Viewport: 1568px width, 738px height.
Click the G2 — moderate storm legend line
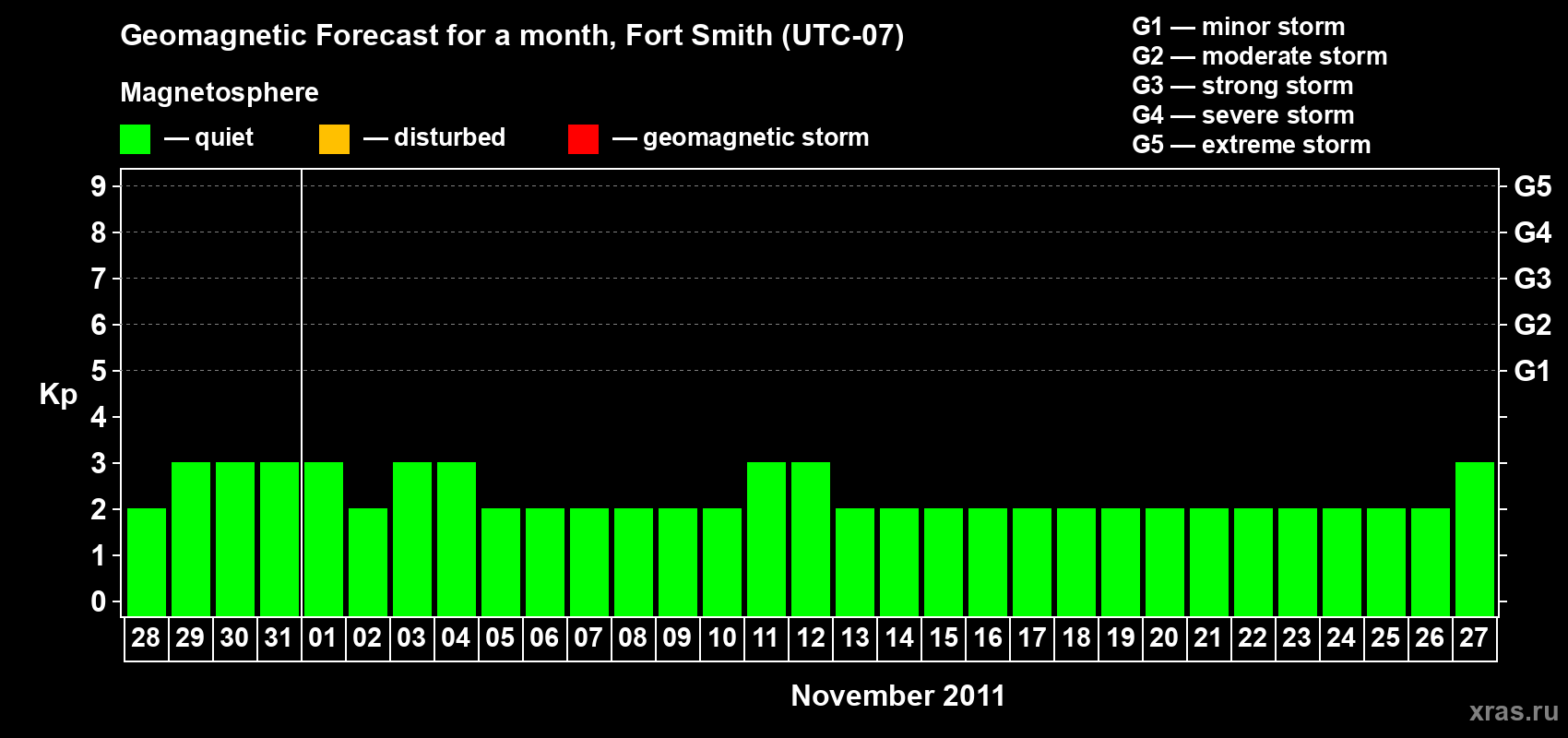click(1259, 56)
